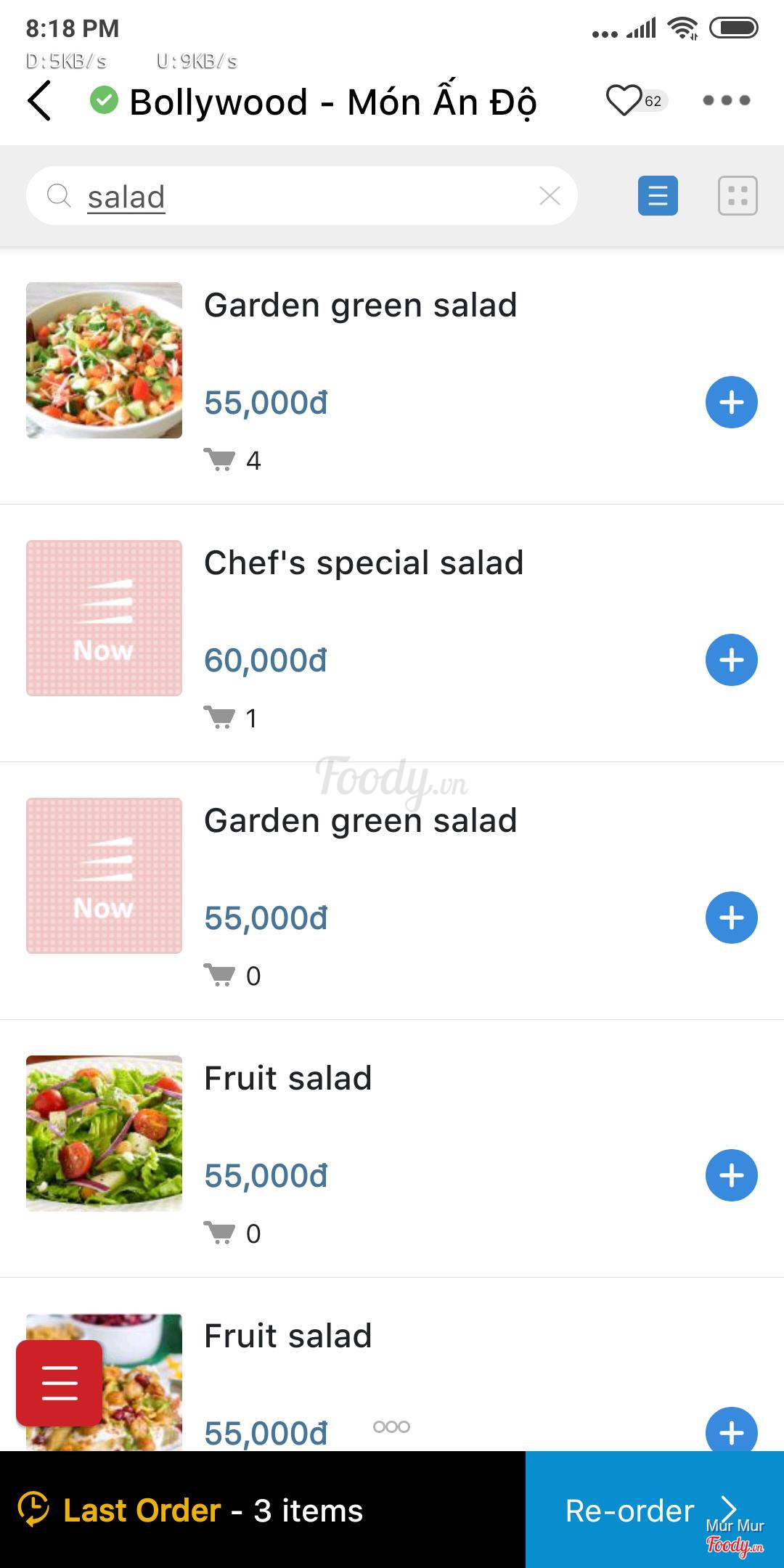Open the first Fruit salad thumbnail
Viewport: 784px width, 1568px height.
click(104, 1133)
